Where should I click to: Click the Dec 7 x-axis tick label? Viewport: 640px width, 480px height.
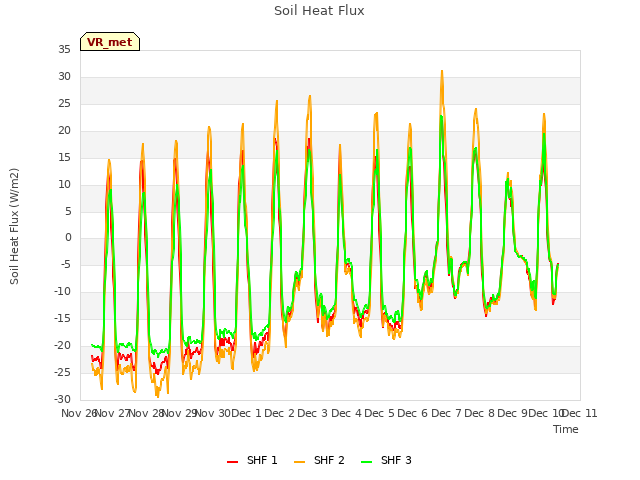(446, 413)
